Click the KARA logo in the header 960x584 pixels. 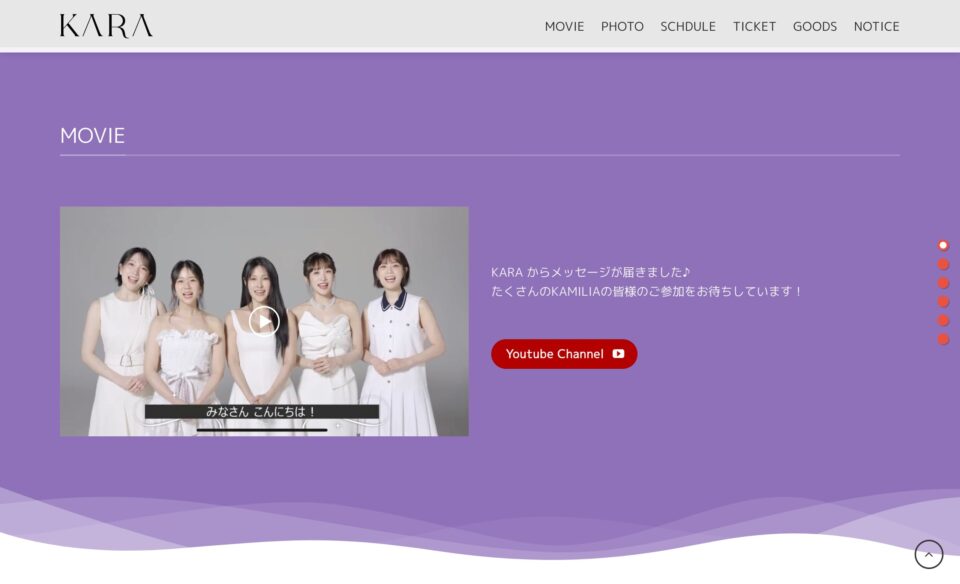(x=106, y=26)
